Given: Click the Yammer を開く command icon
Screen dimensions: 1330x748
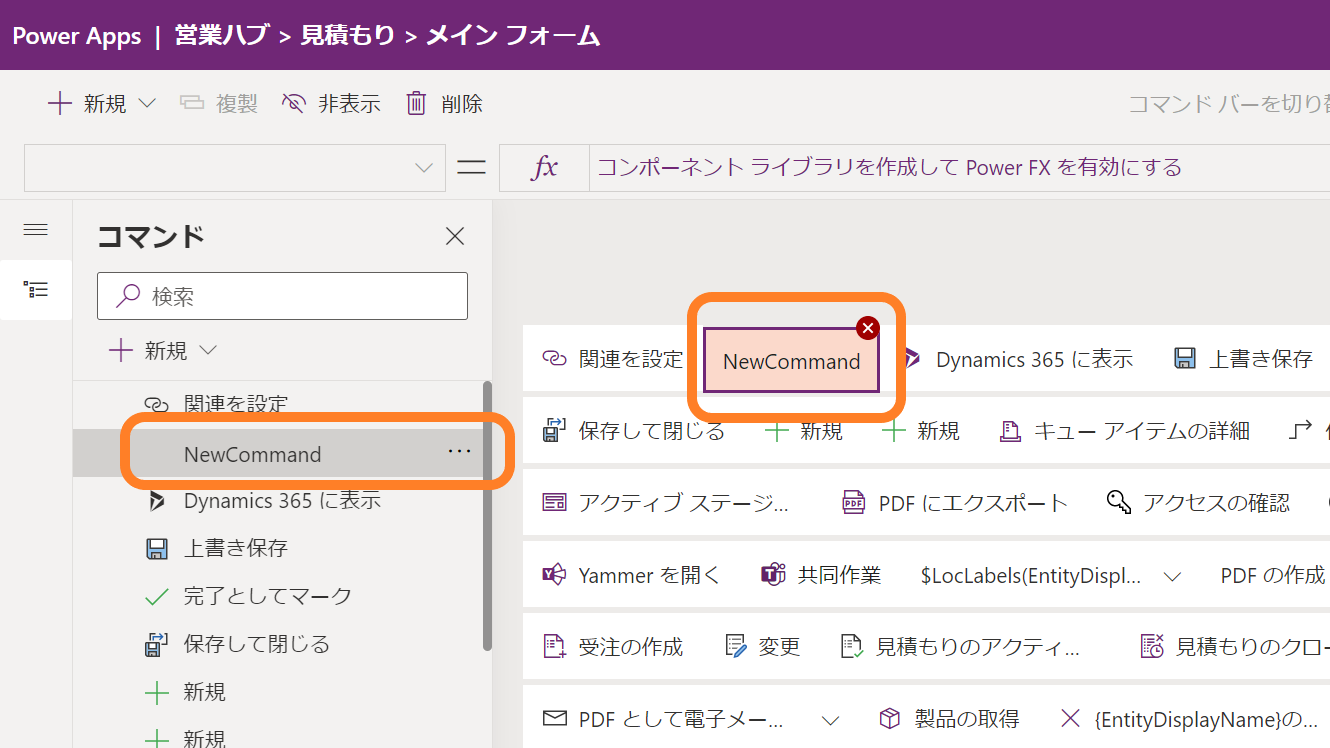Looking at the screenshot, I should [x=553, y=575].
